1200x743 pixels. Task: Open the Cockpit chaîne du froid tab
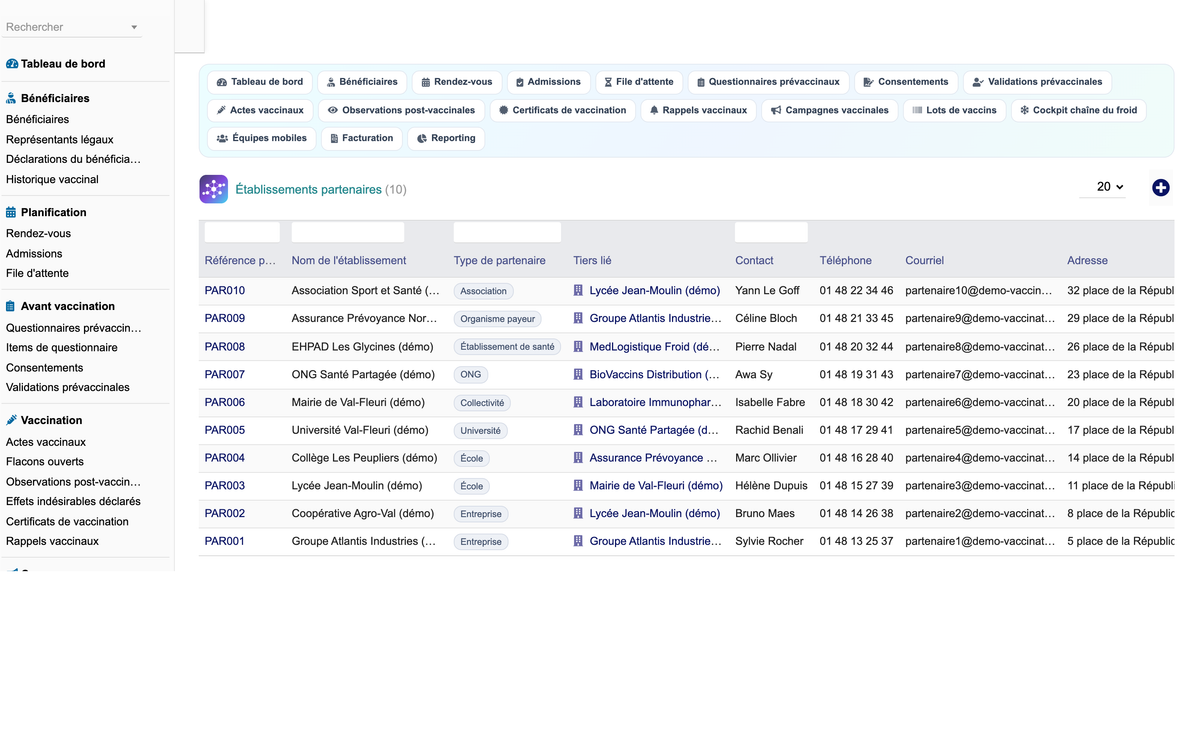point(1078,110)
